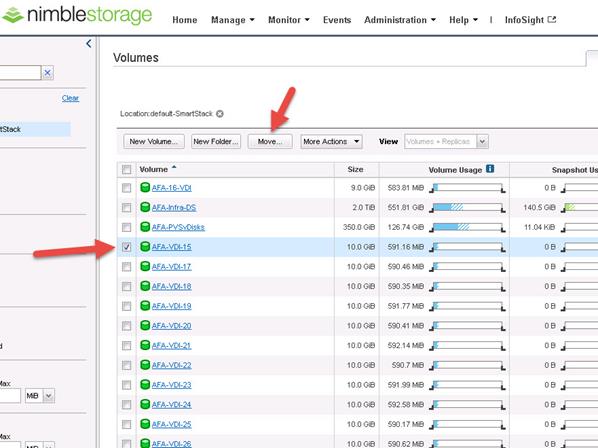Viewport: 598px width, 448px height.
Task: Click the 2.0 TiB size value
Action: [364, 207]
